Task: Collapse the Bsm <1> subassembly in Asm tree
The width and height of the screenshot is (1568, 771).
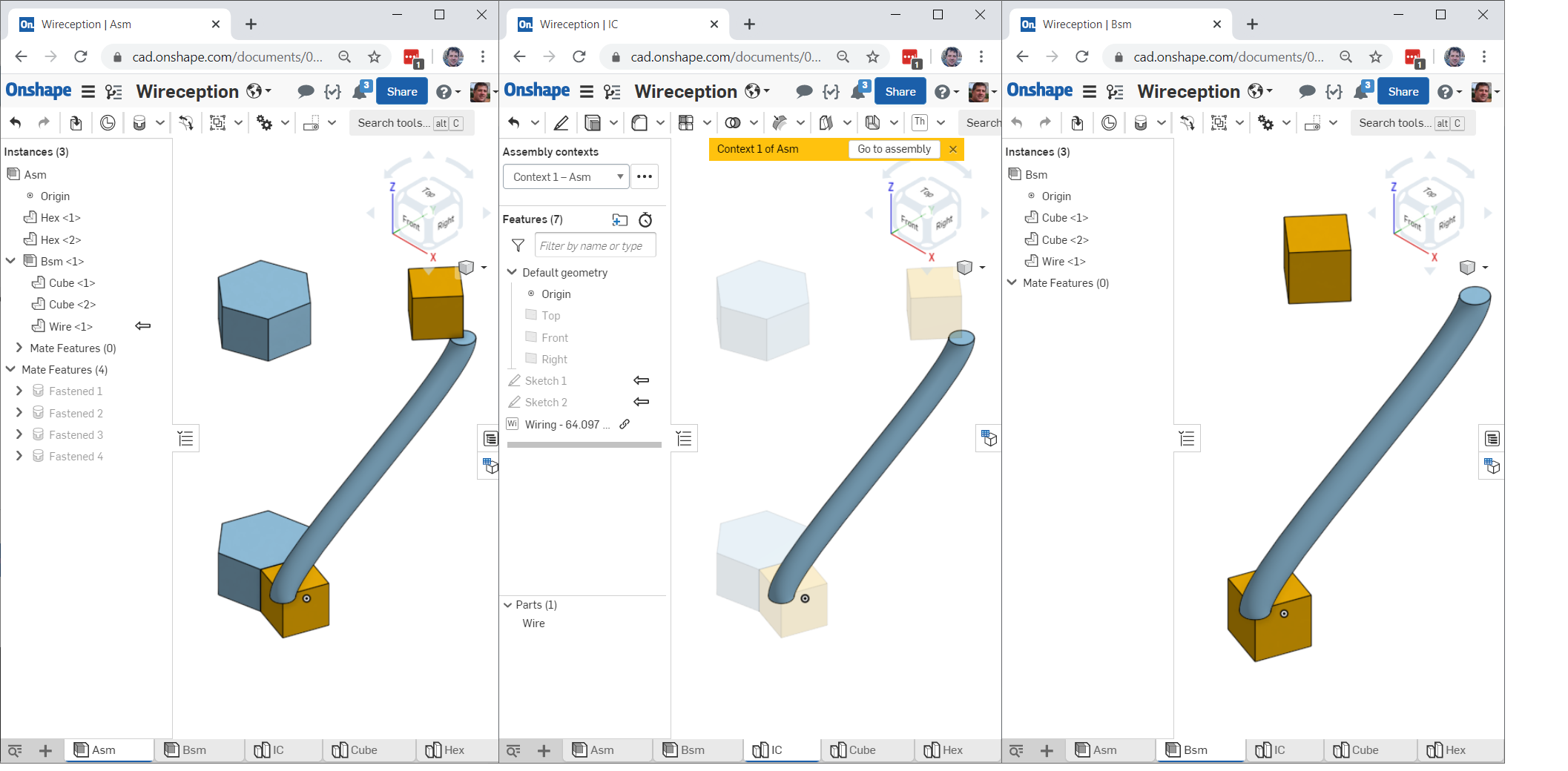Action: (10, 261)
